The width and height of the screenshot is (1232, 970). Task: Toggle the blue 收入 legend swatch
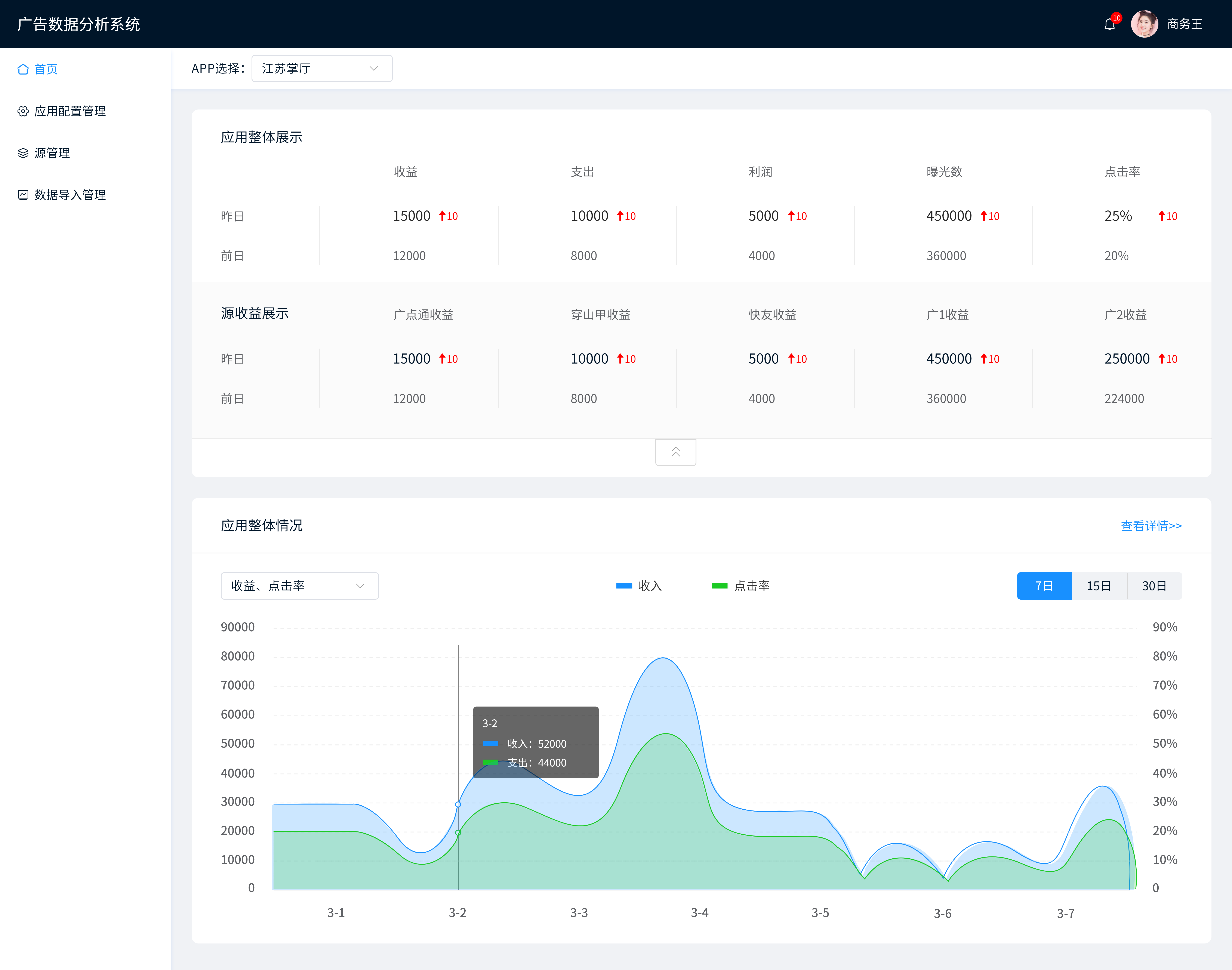[624, 586]
